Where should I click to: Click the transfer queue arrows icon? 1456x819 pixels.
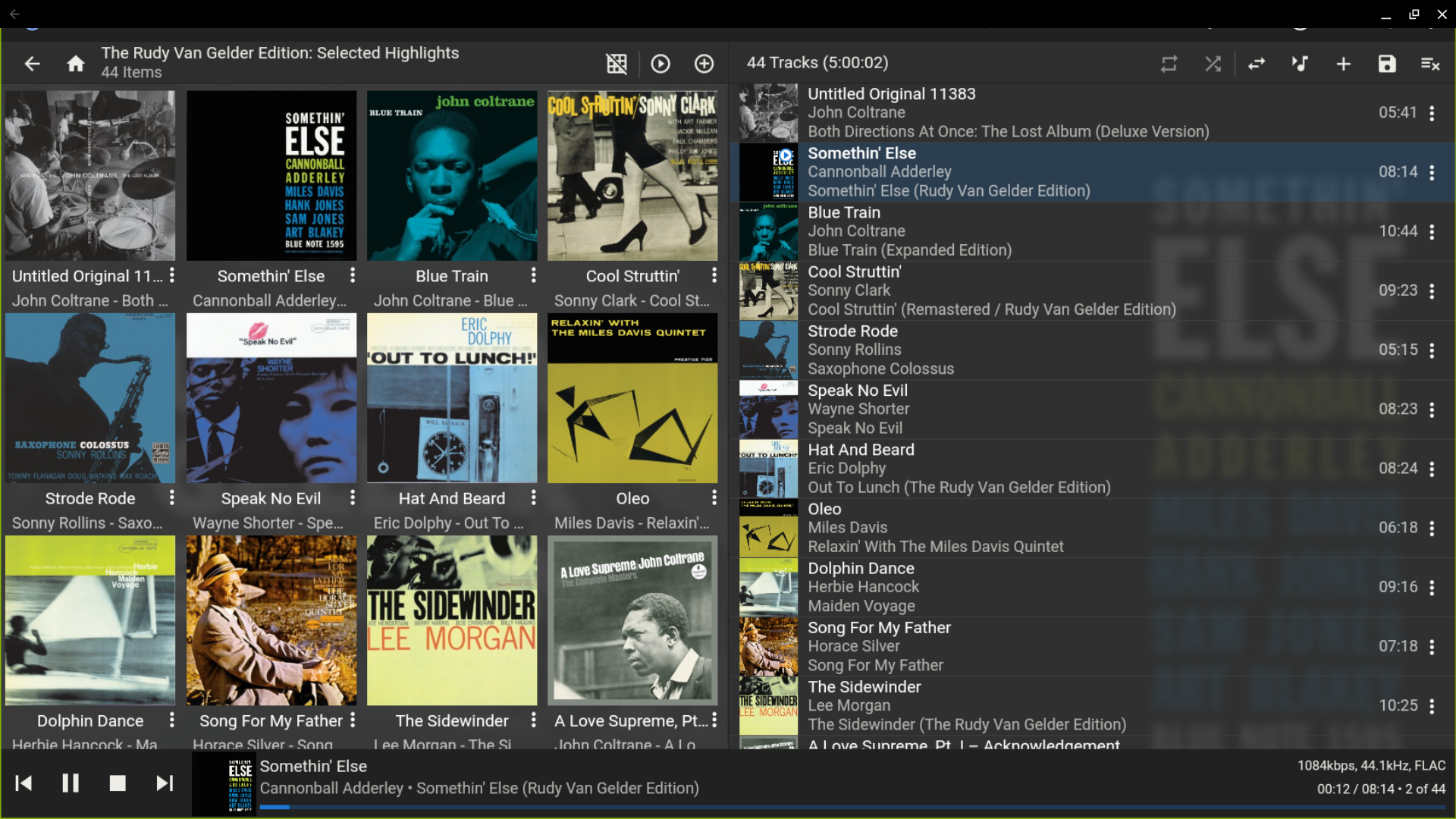[x=1257, y=64]
